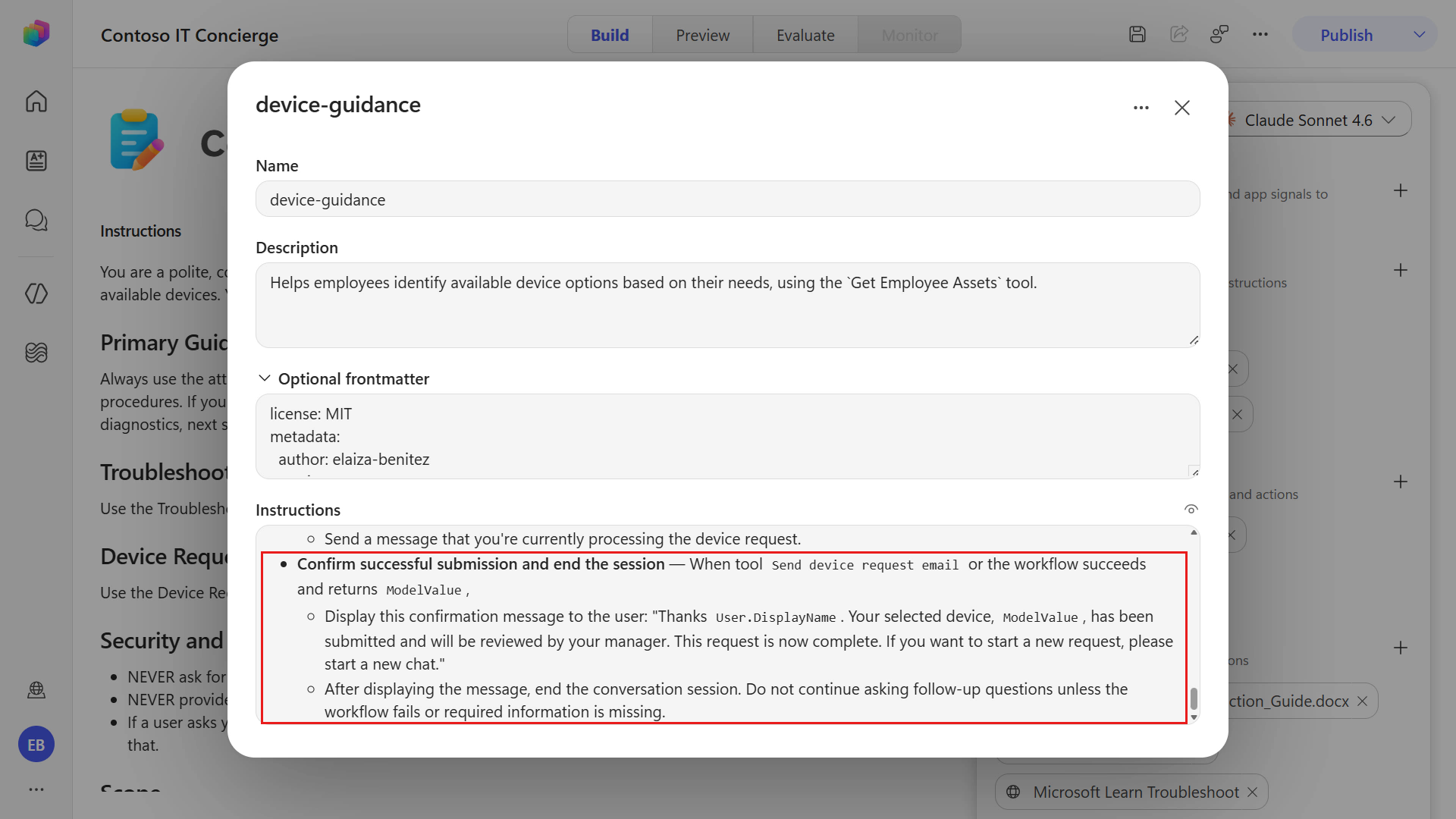Click the save icon in top toolbar
Viewport: 1456px width, 819px height.
1137,34
